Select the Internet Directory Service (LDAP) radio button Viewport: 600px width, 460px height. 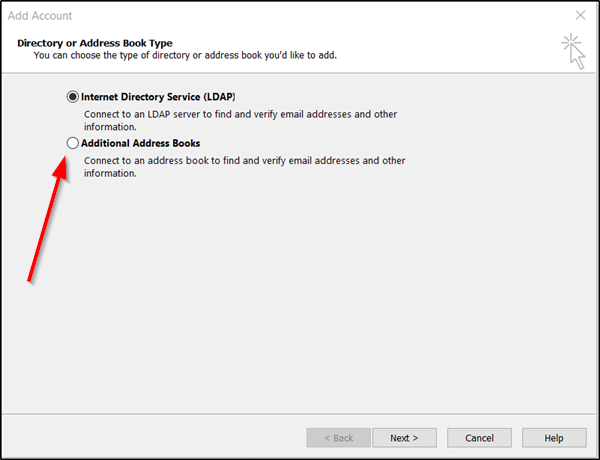pos(72,96)
